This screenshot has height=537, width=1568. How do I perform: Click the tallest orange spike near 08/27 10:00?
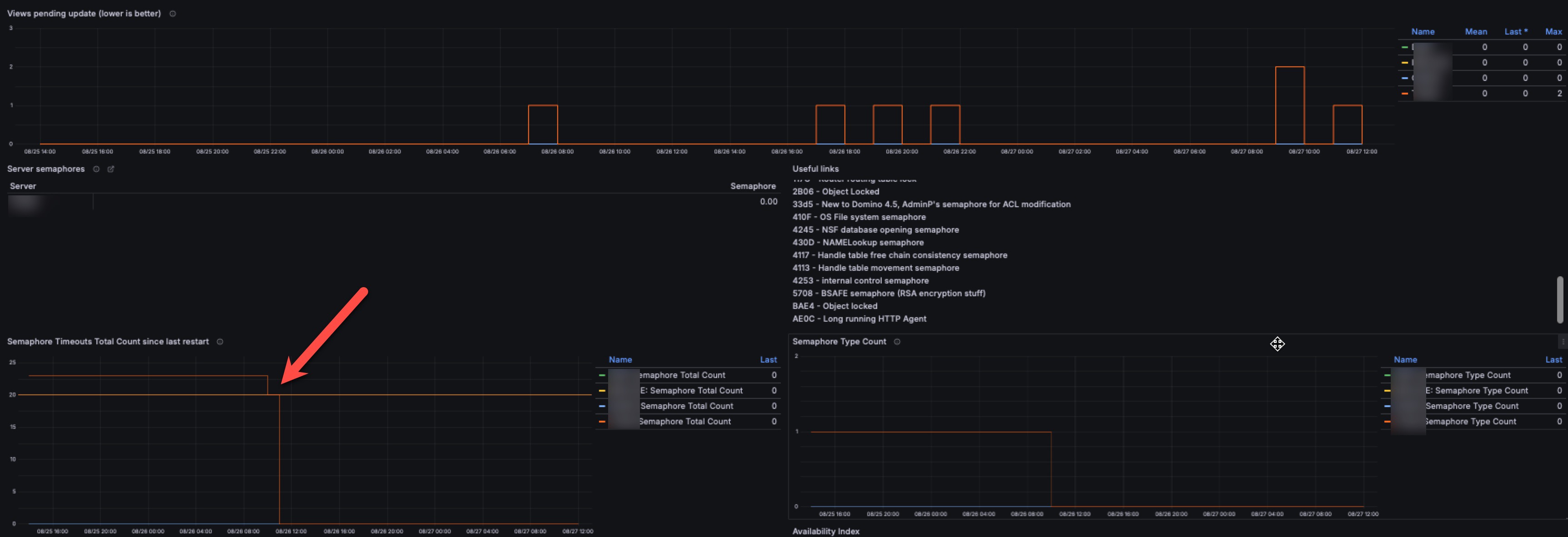(1289, 104)
